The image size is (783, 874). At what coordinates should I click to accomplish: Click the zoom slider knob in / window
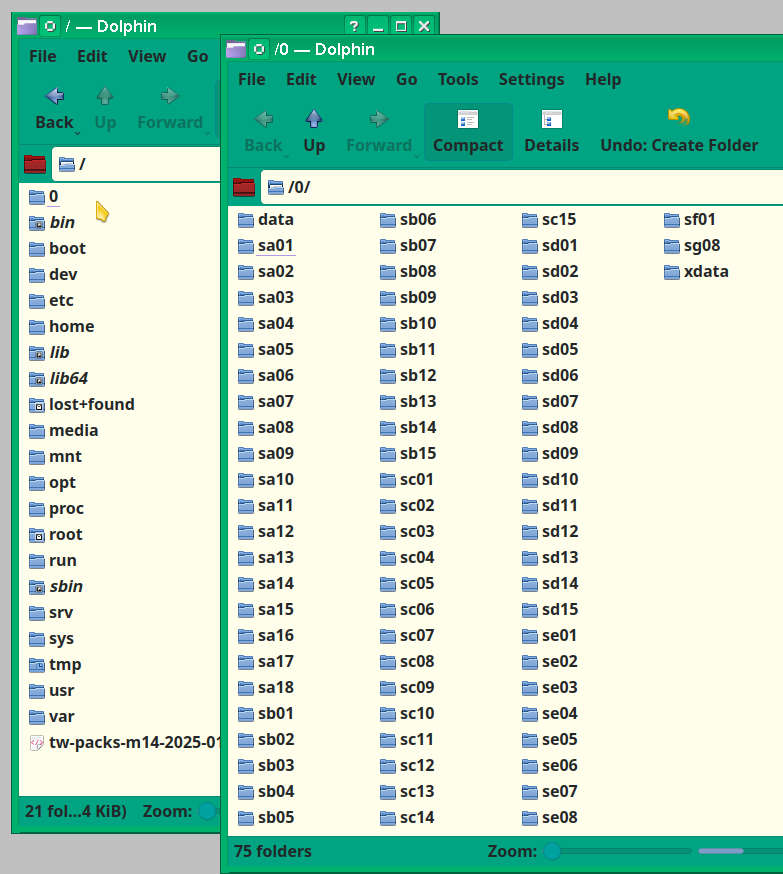pos(207,811)
